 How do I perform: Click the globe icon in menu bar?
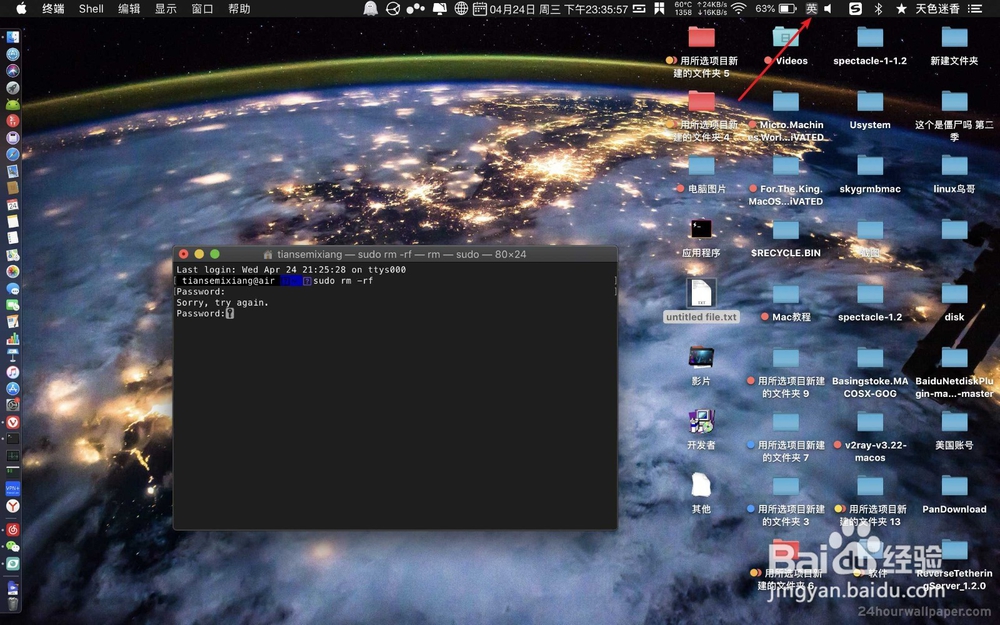(x=461, y=8)
